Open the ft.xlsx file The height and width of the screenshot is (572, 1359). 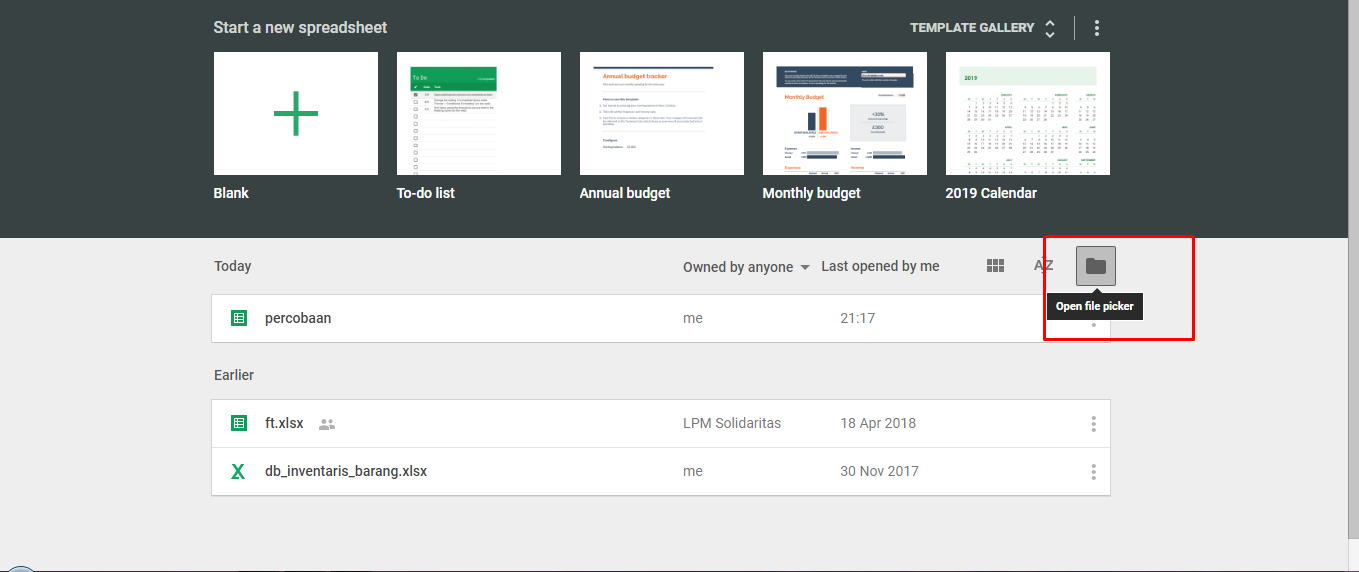pos(284,424)
